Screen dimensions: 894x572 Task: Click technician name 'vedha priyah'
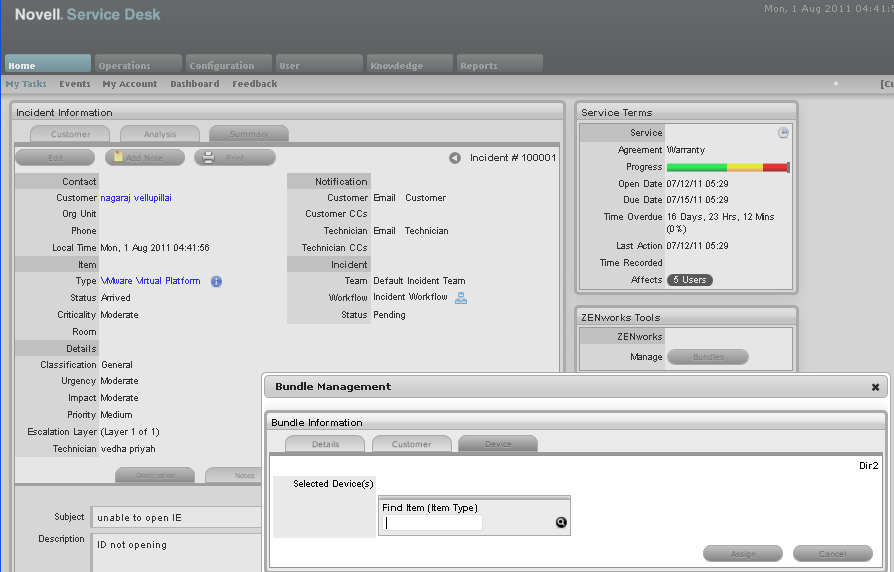tap(128, 449)
